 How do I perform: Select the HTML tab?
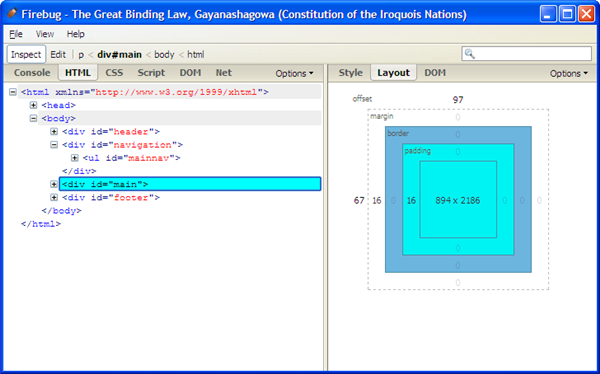pos(78,73)
